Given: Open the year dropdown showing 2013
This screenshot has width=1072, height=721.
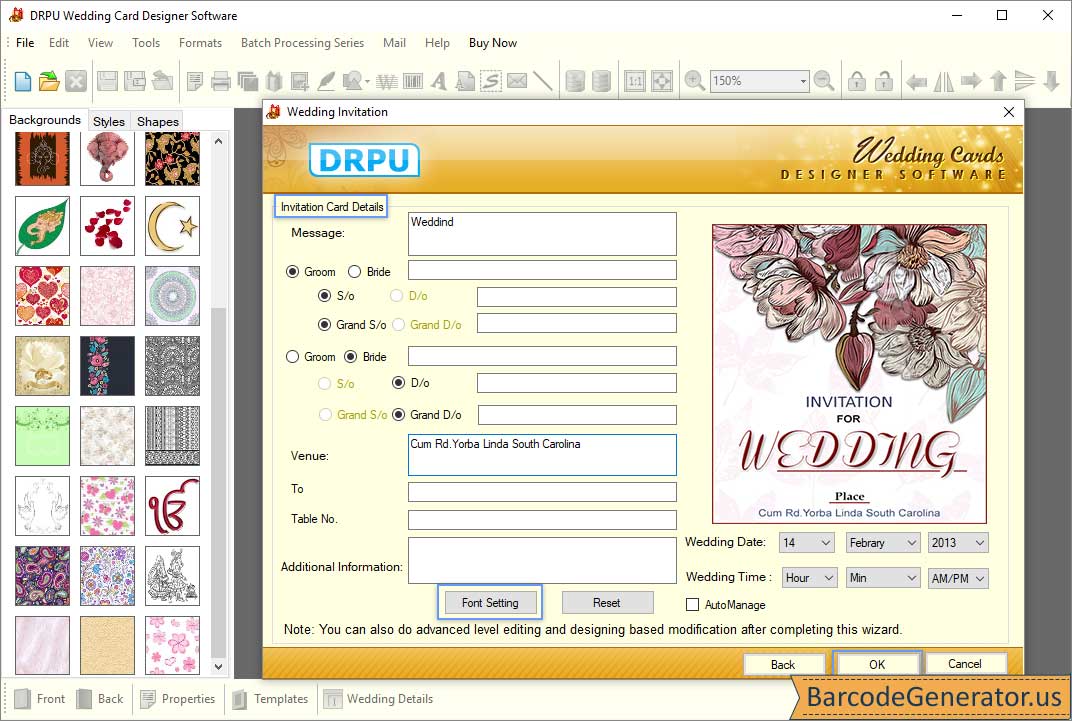Looking at the screenshot, I should pos(958,543).
